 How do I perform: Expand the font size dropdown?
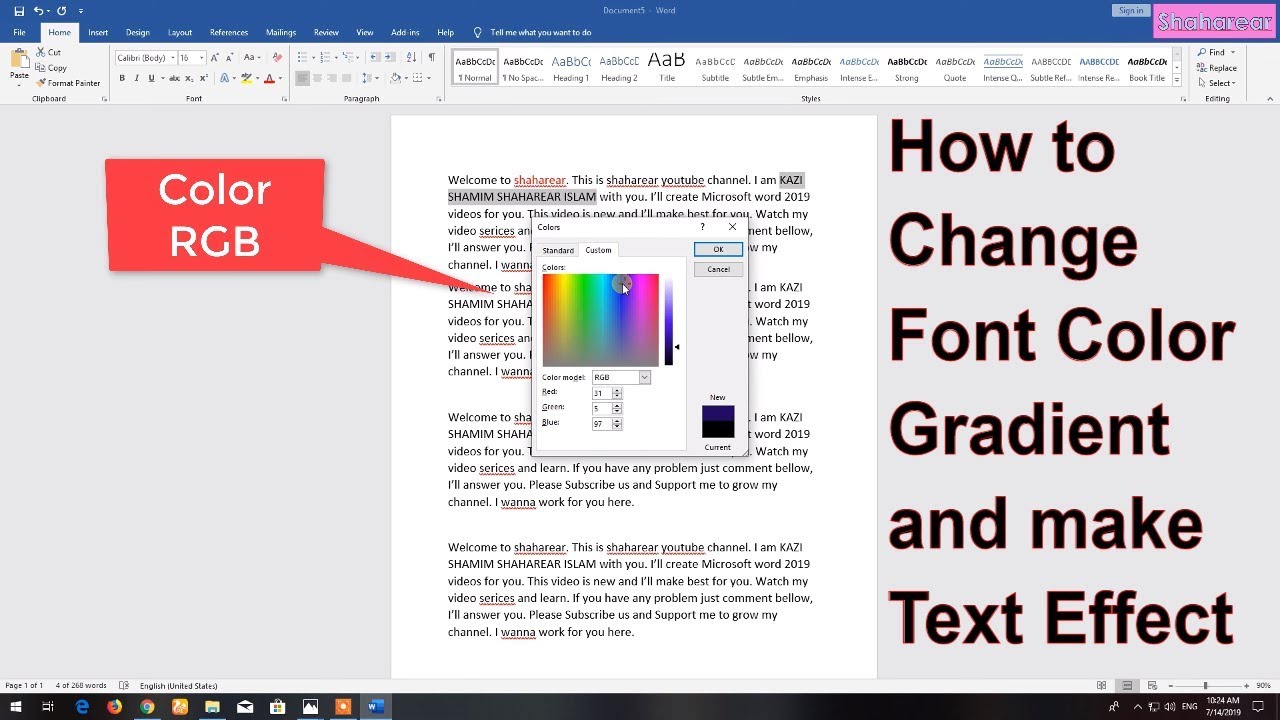click(x=201, y=58)
